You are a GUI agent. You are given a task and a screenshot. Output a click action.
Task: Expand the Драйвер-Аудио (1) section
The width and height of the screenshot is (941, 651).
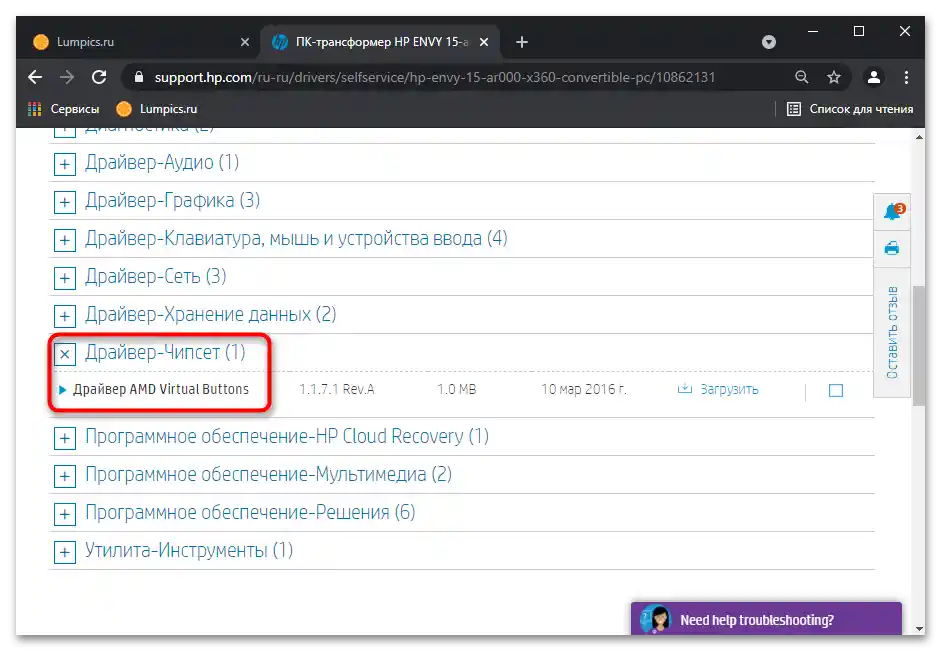pyautogui.click(x=65, y=164)
